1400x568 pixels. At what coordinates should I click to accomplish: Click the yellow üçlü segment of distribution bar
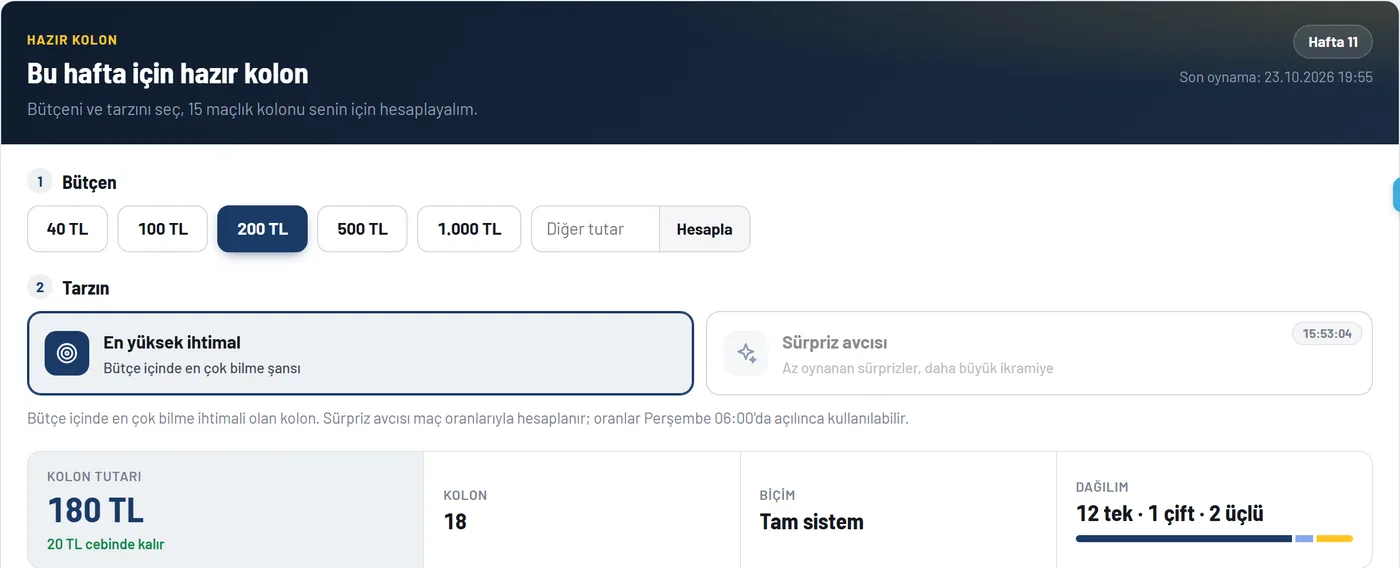(1334, 539)
